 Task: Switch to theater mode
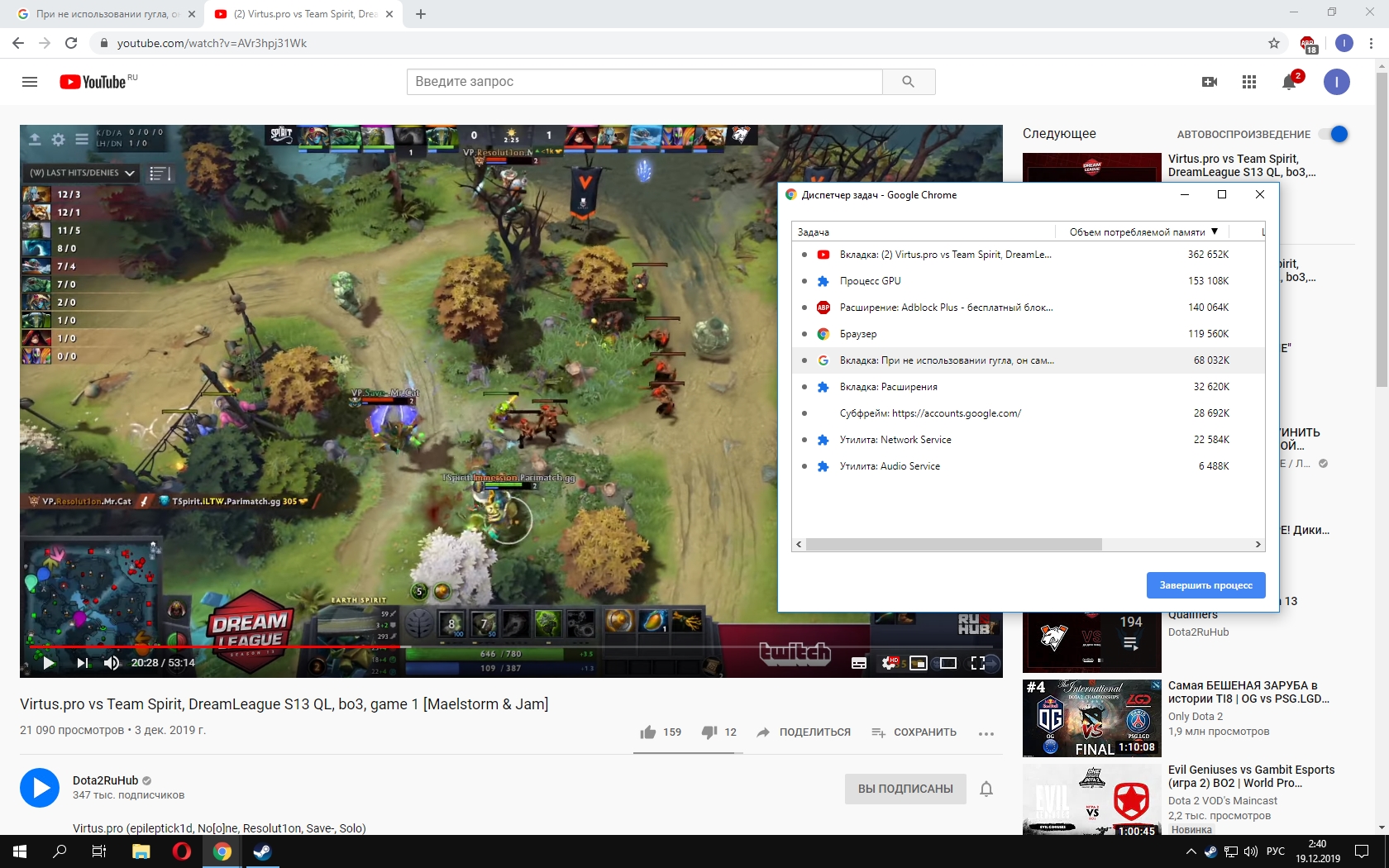pos(948,663)
